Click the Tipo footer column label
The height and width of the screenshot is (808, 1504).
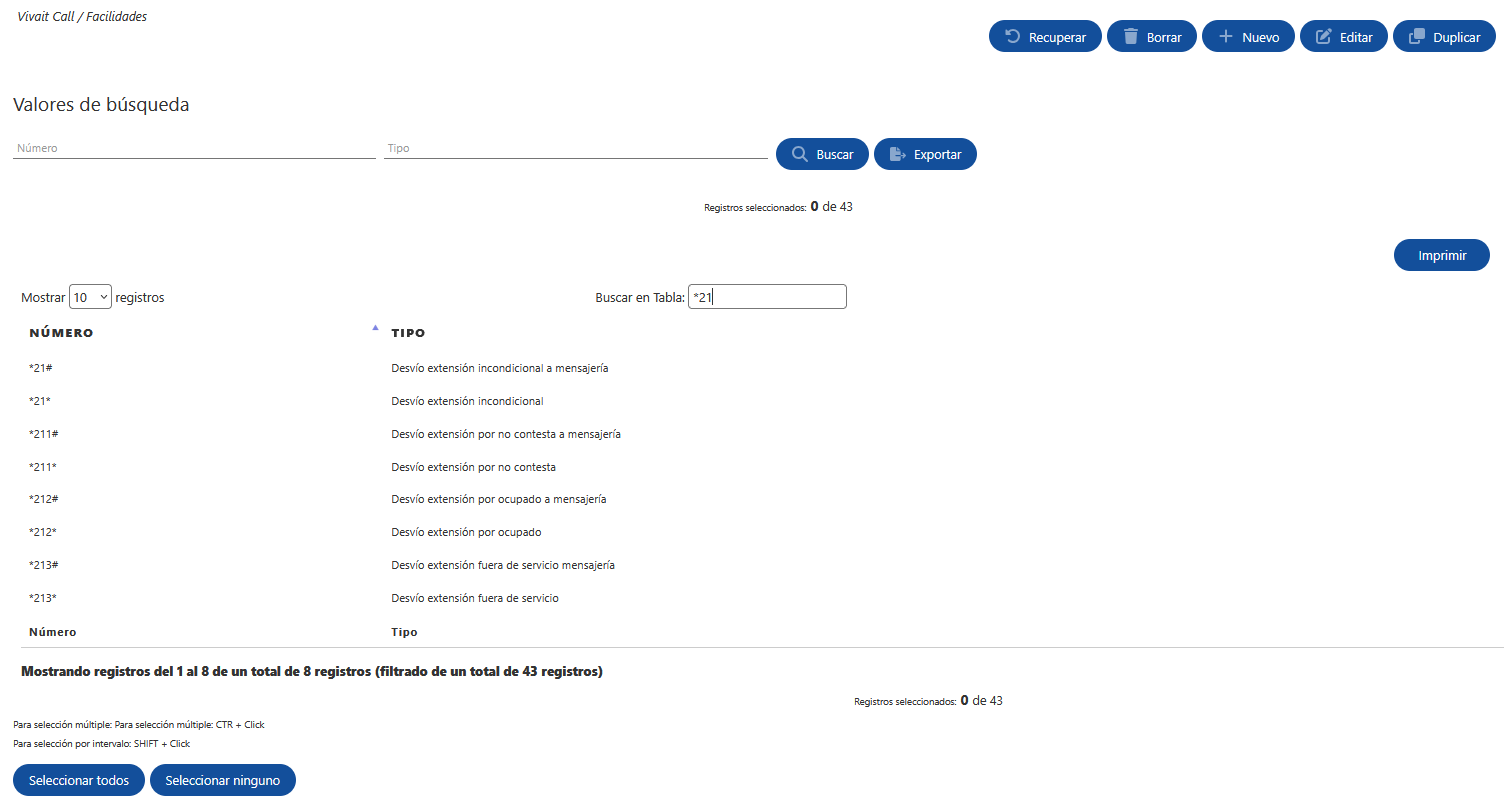click(x=404, y=632)
